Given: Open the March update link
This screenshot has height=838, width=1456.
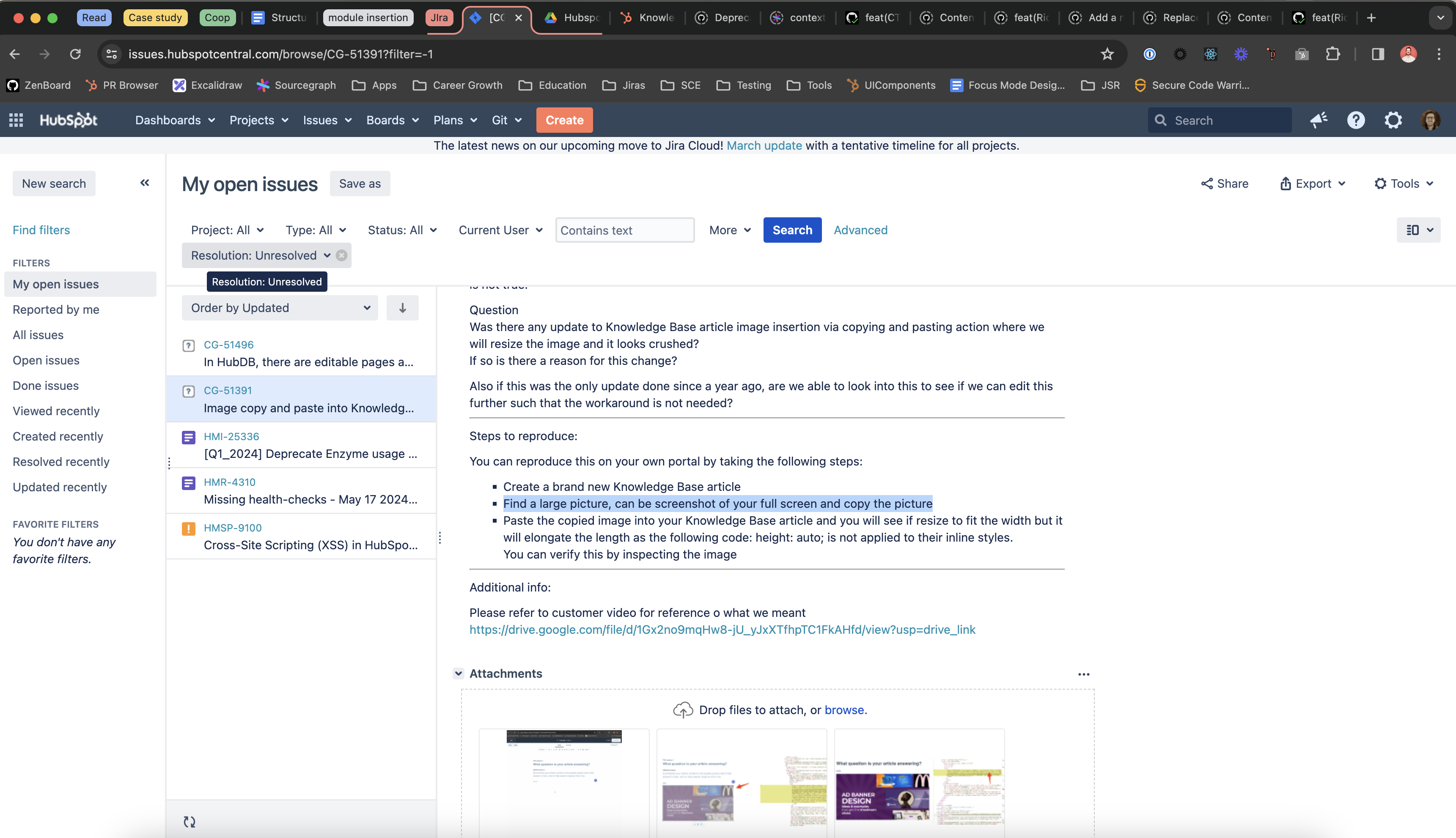Looking at the screenshot, I should (764, 145).
